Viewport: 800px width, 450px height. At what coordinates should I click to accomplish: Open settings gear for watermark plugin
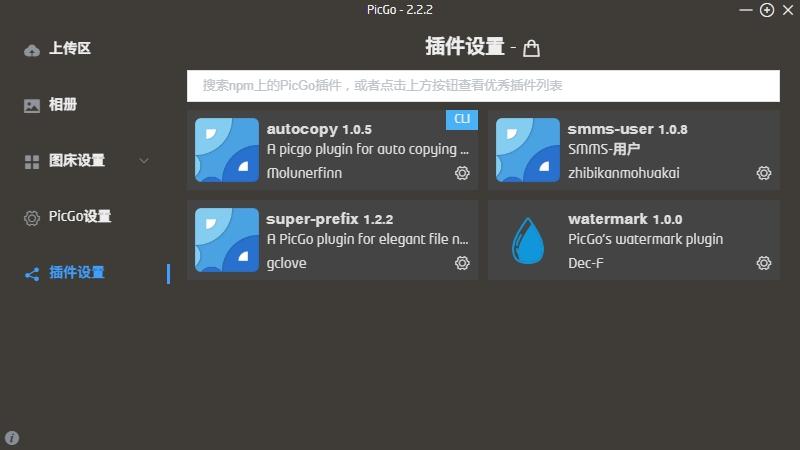click(764, 263)
